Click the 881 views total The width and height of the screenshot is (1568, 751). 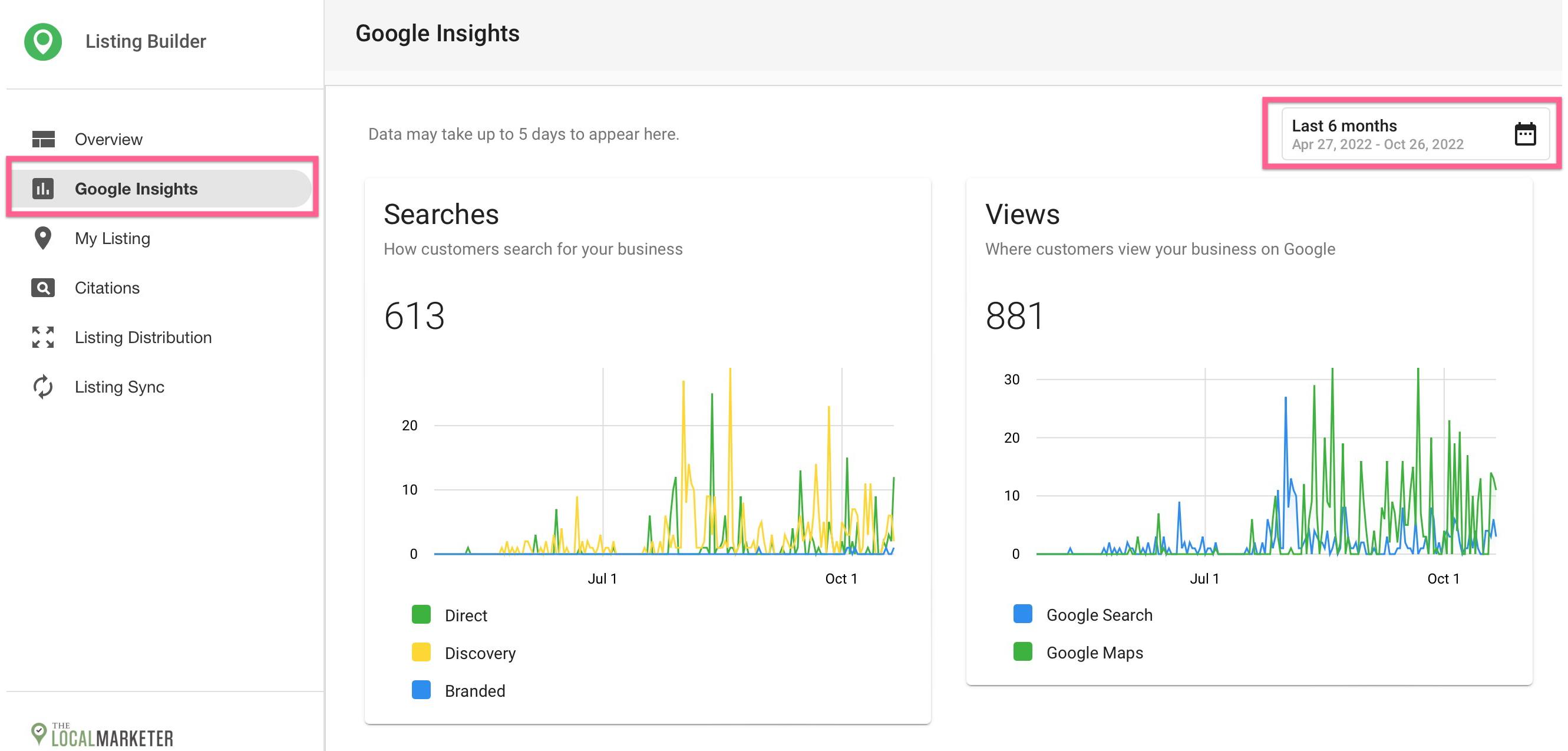[x=1015, y=316]
